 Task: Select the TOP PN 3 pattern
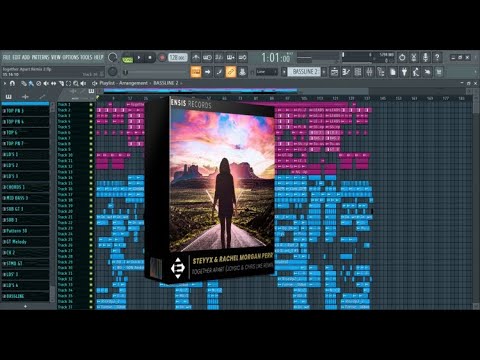tap(25, 111)
